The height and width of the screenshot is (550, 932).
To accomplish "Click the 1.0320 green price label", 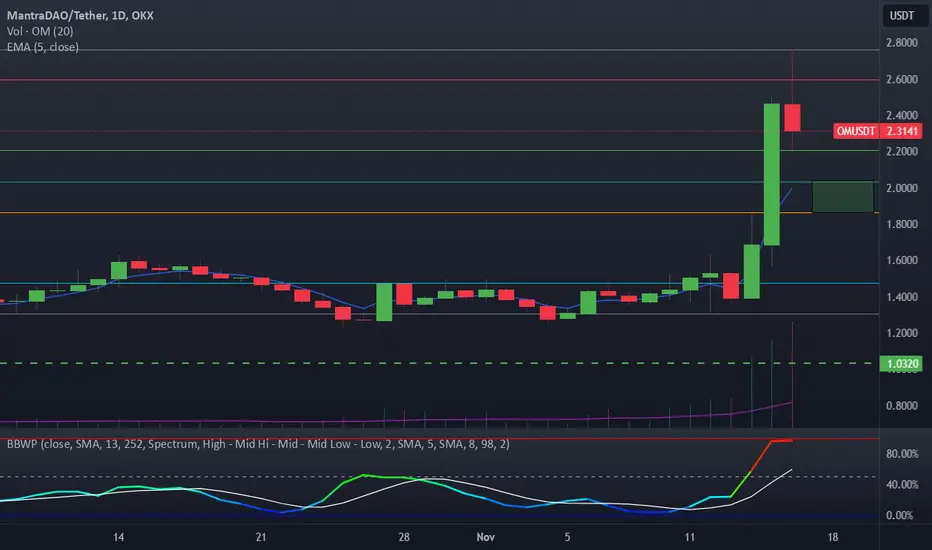I will click(902, 363).
